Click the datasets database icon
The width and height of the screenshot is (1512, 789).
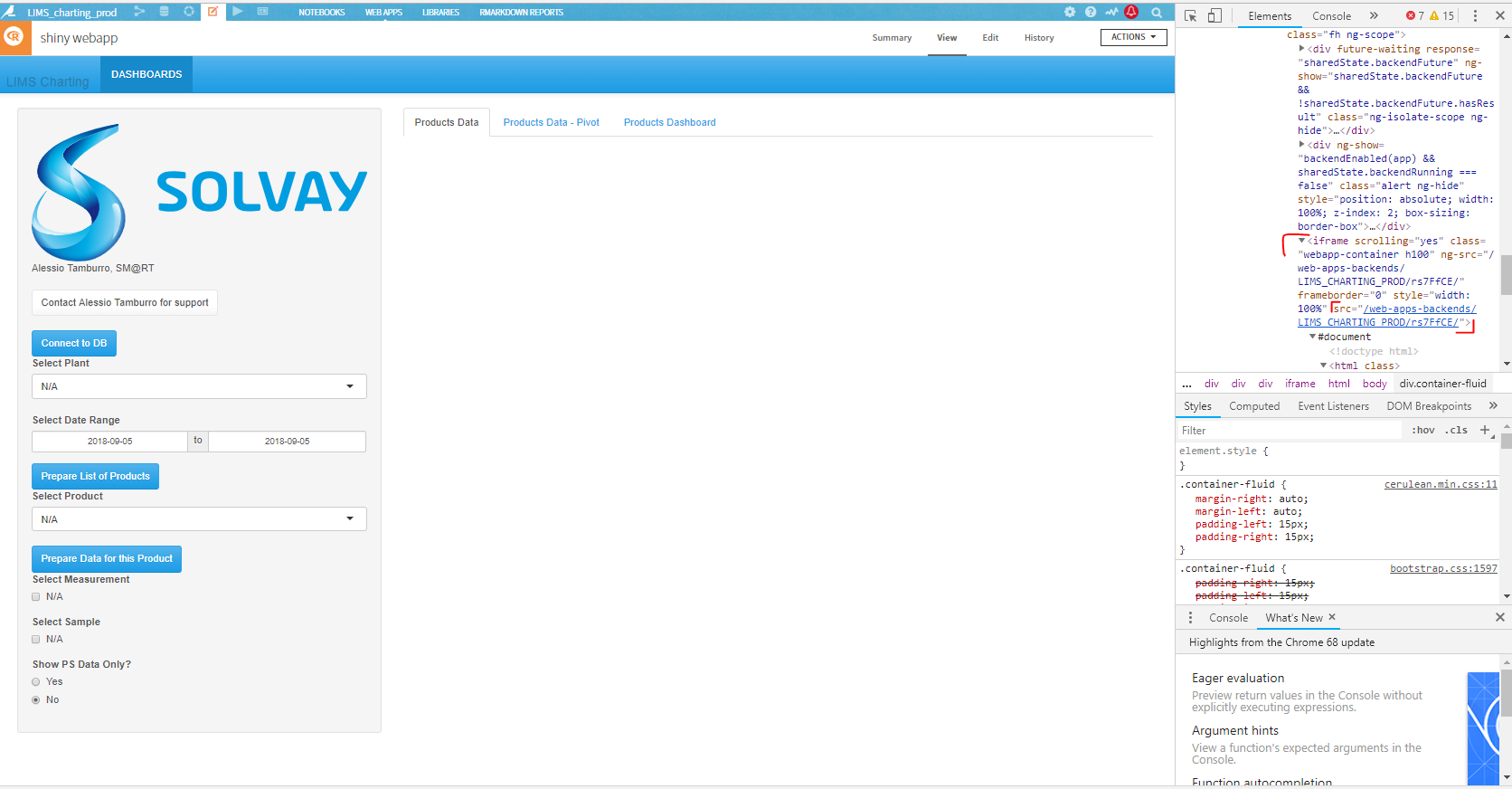tap(164, 12)
